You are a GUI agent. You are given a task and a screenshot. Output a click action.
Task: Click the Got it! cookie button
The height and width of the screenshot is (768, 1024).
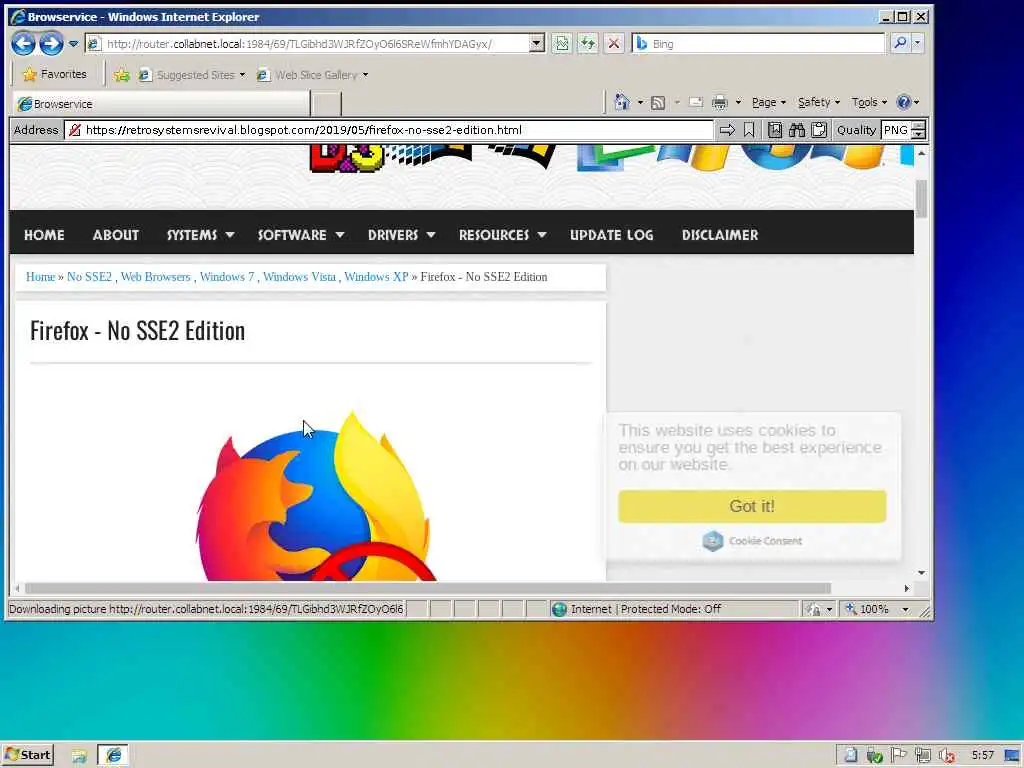tap(752, 506)
